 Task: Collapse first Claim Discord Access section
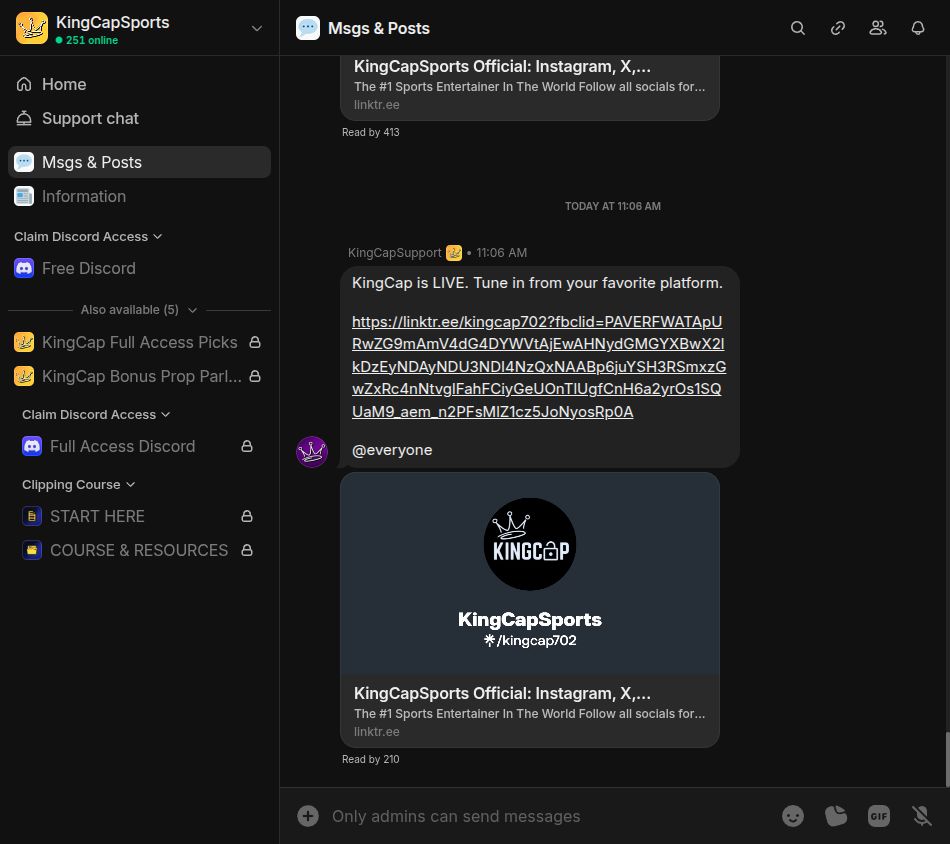point(88,236)
